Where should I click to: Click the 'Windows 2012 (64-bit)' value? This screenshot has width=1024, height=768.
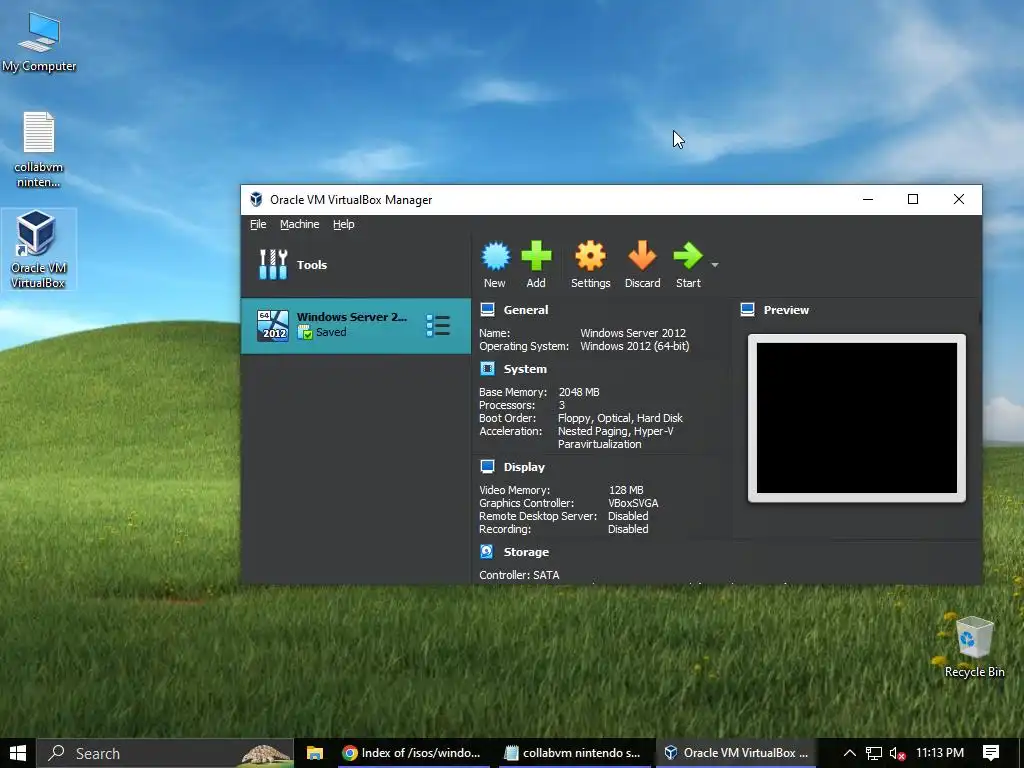tap(634, 346)
